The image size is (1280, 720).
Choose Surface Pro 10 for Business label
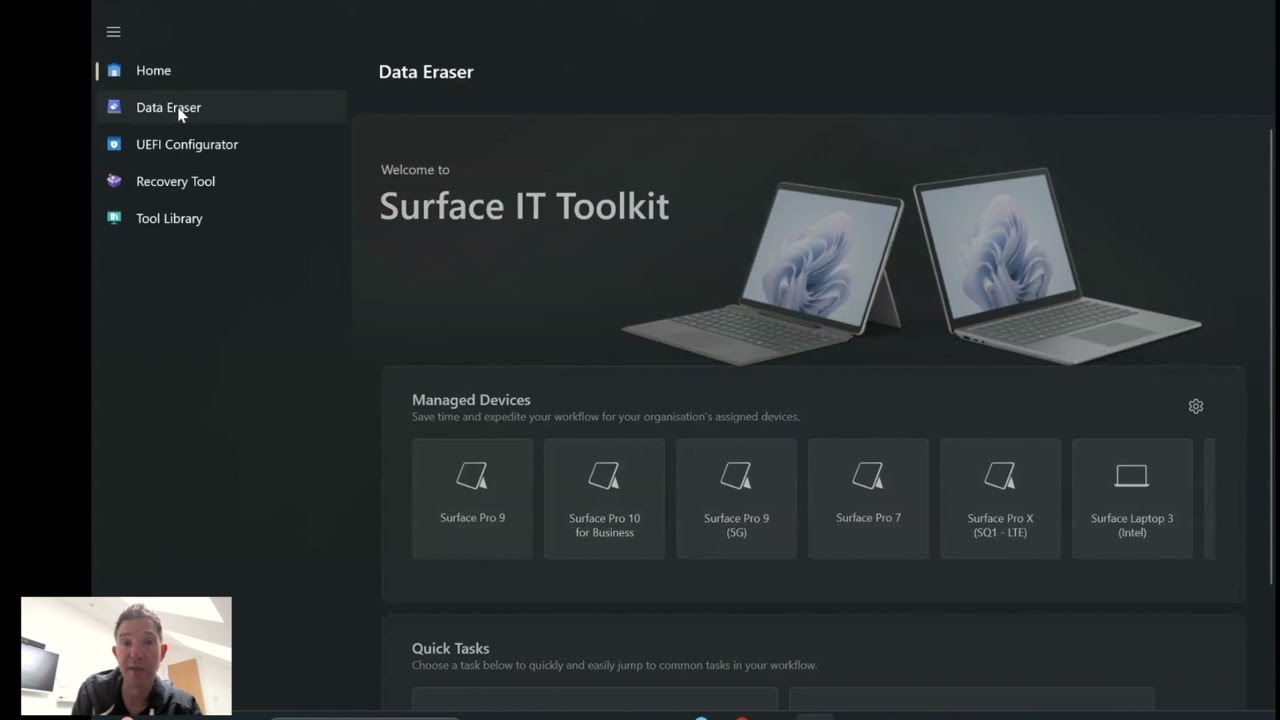click(604, 525)
